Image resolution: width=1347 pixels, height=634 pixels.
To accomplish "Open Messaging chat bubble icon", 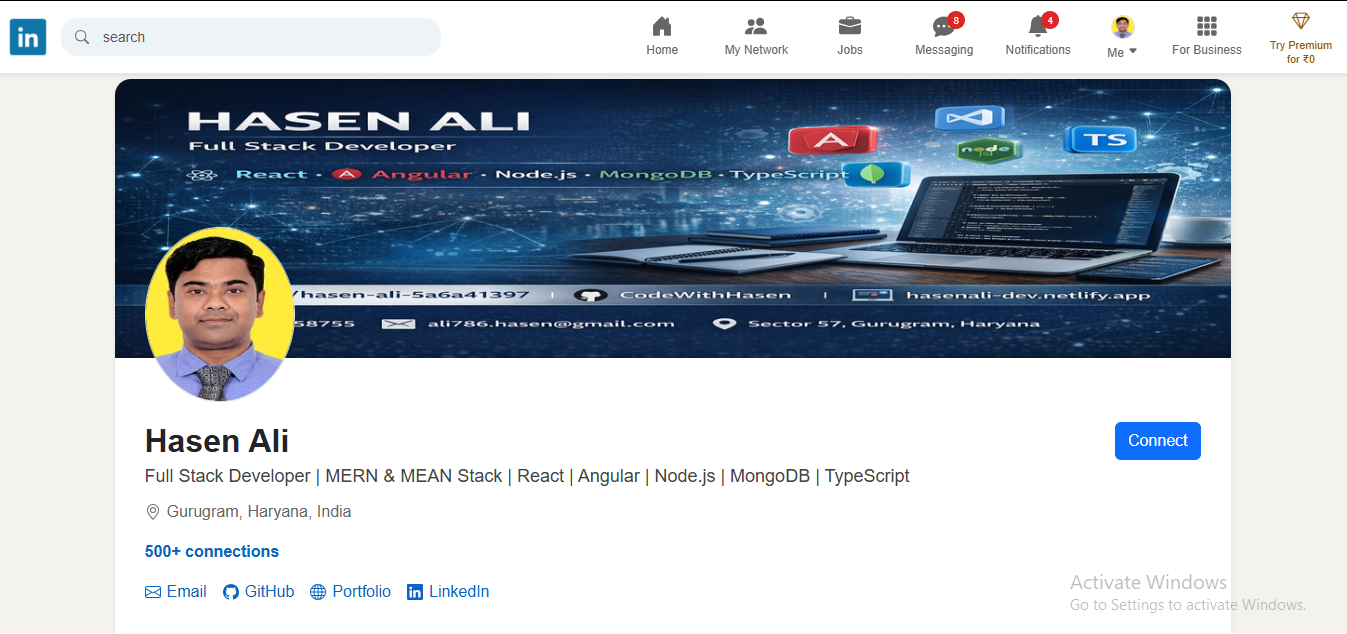I will point(942,28).
